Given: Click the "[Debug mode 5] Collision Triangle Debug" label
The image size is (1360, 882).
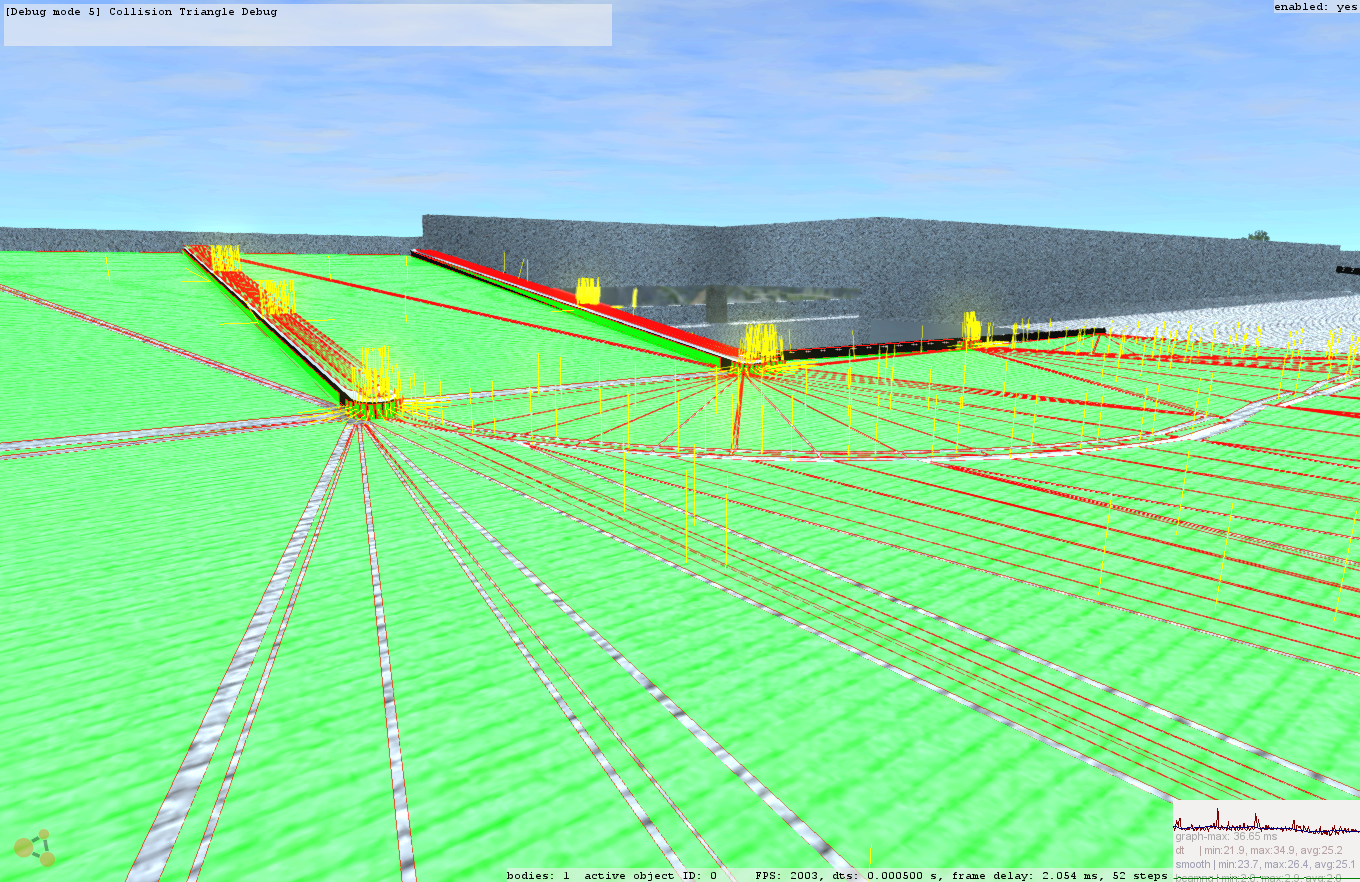Looking at the screenshot, I should pos(141,12).
